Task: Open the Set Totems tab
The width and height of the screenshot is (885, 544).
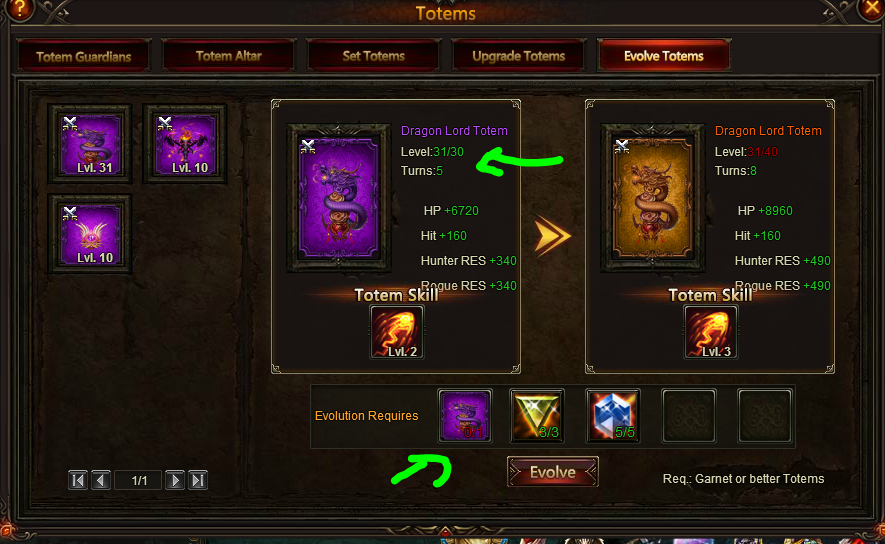Action: coord(374,56)
